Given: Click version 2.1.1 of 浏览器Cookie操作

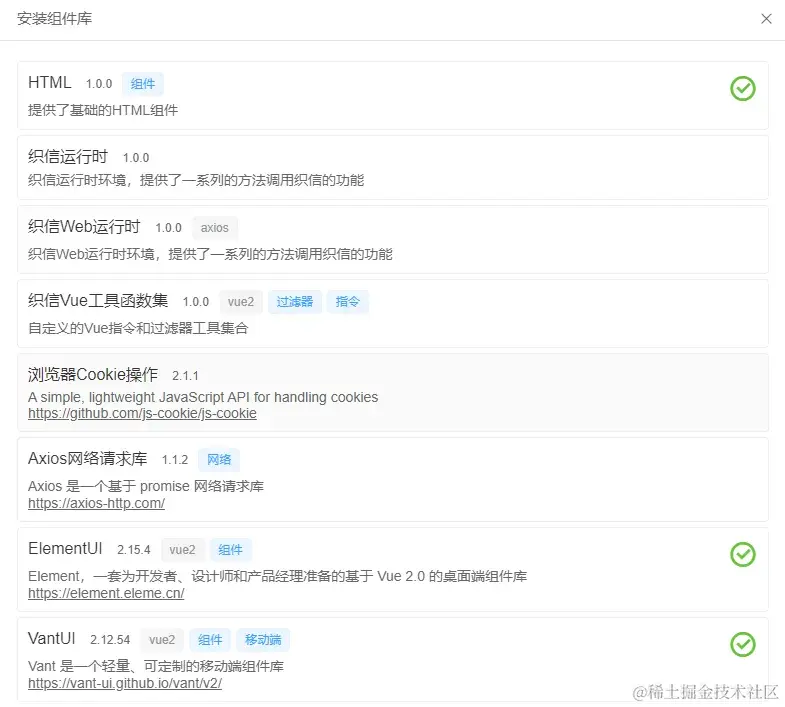Looking at the screenshot, I should coord(185,376).
